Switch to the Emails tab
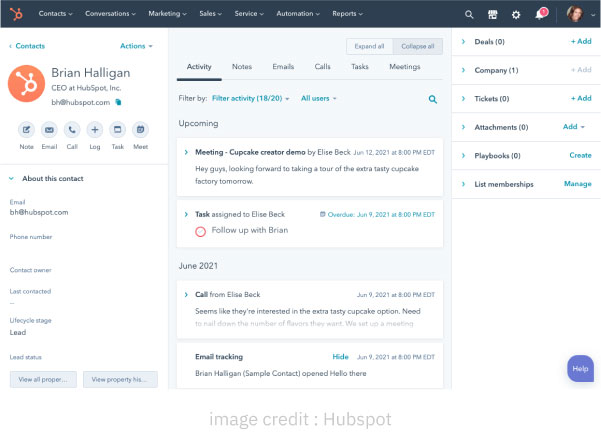 click(283, 67)
